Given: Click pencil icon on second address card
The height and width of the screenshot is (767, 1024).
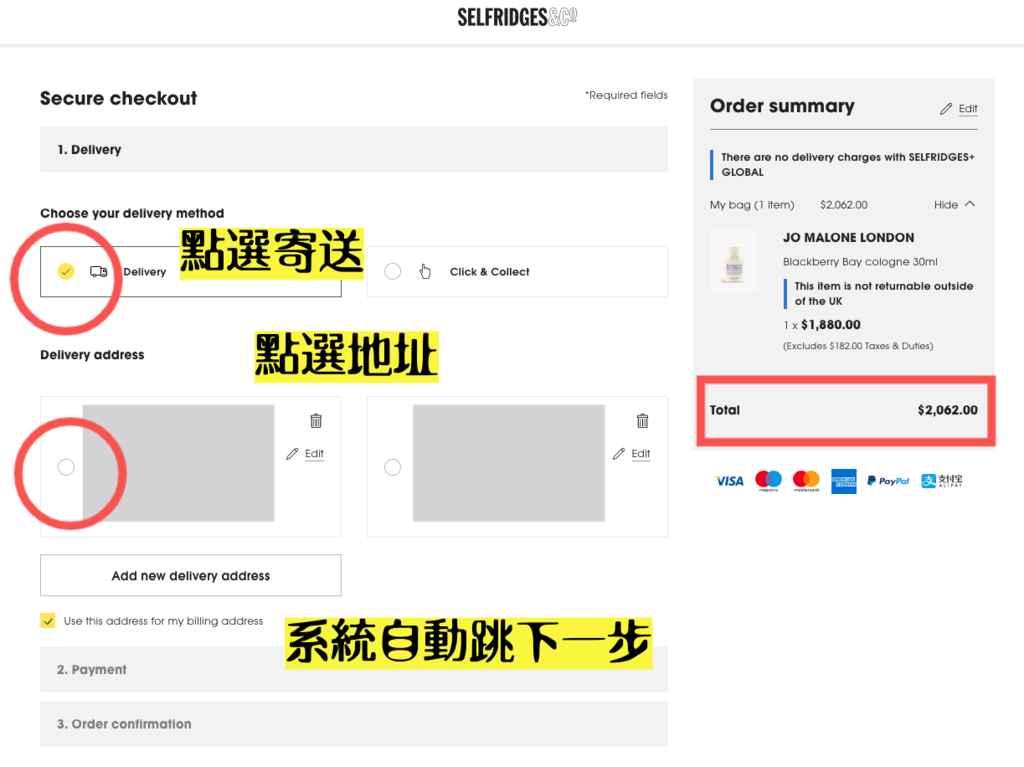Looking at the screenshot, I should coord(618,453).
